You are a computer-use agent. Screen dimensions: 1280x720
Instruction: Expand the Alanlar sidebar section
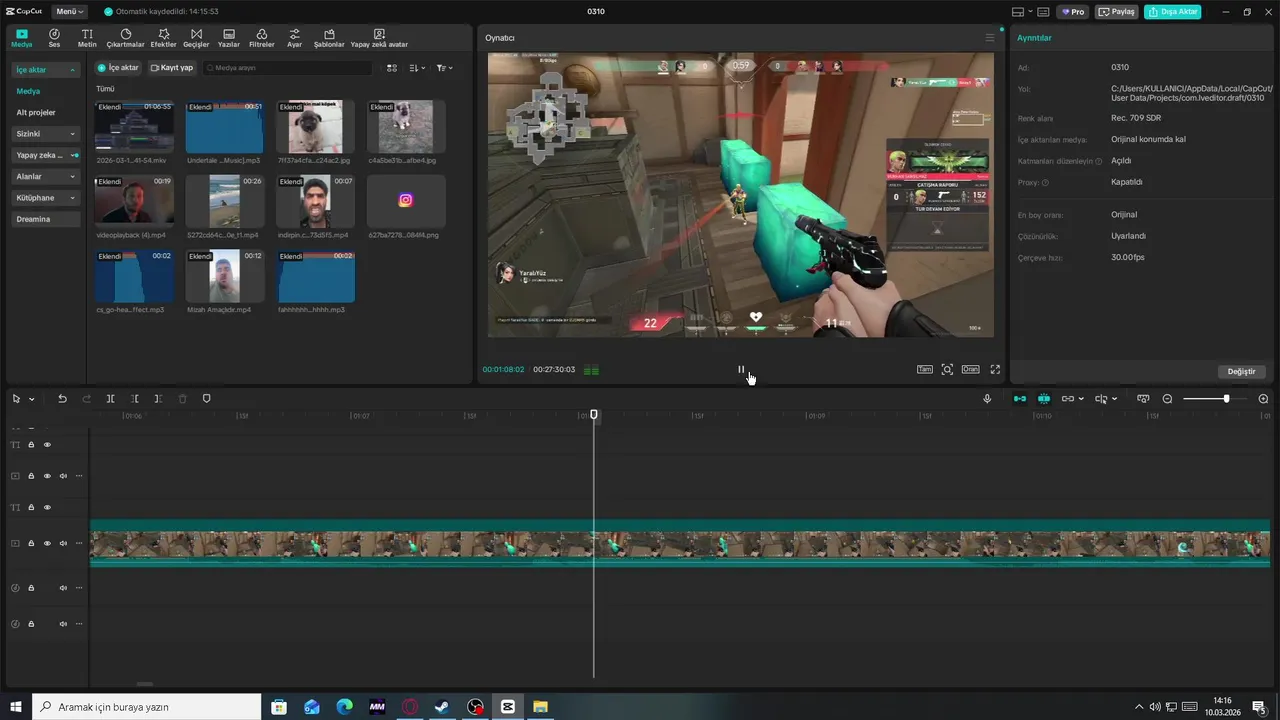tap(45, 176)
